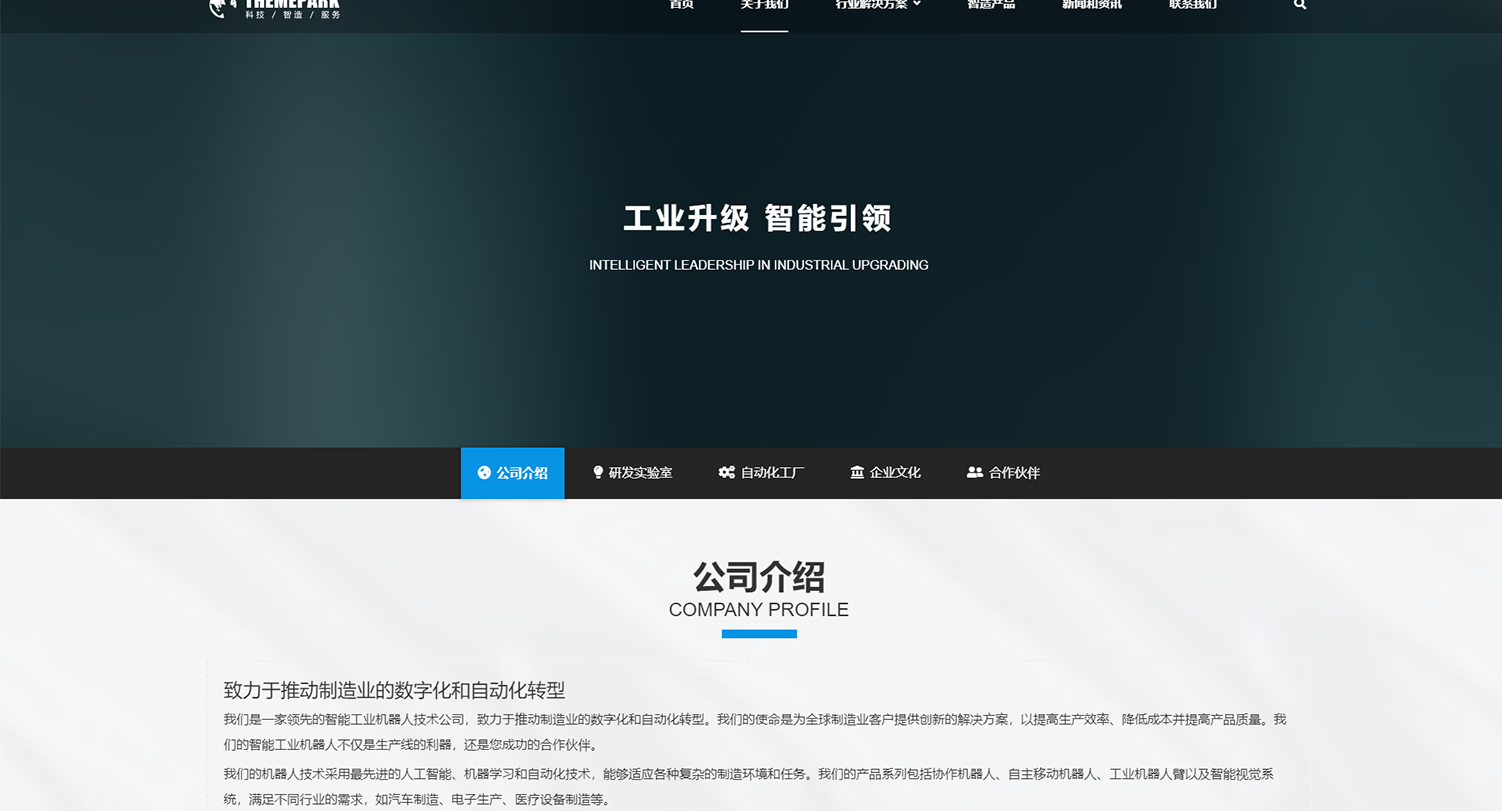
Task: Click the THEMEPARK wordmark in the header
Action: [x=293, y=2]
